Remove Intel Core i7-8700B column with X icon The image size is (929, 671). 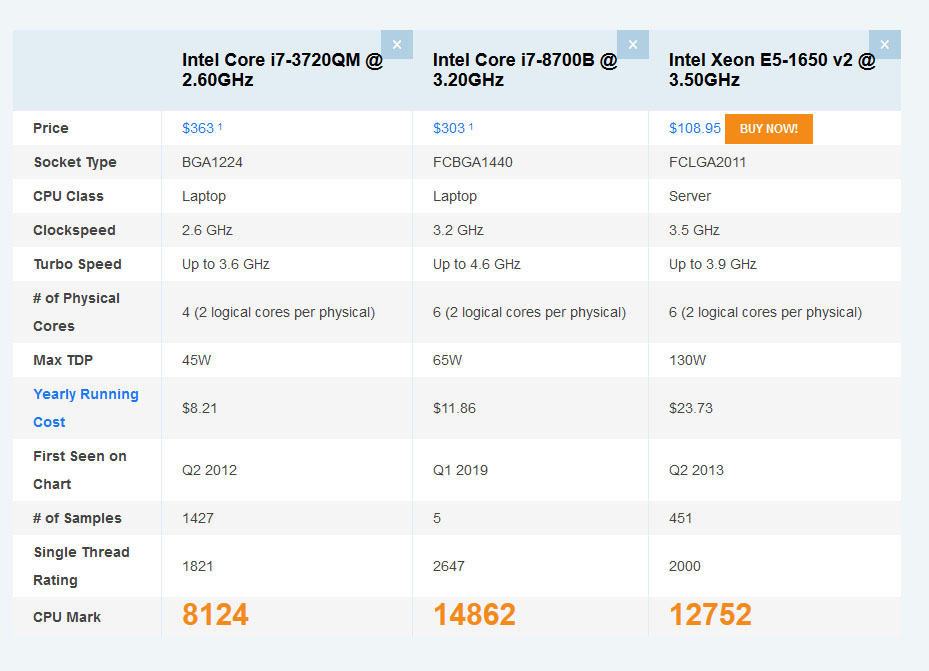[633, 44]
